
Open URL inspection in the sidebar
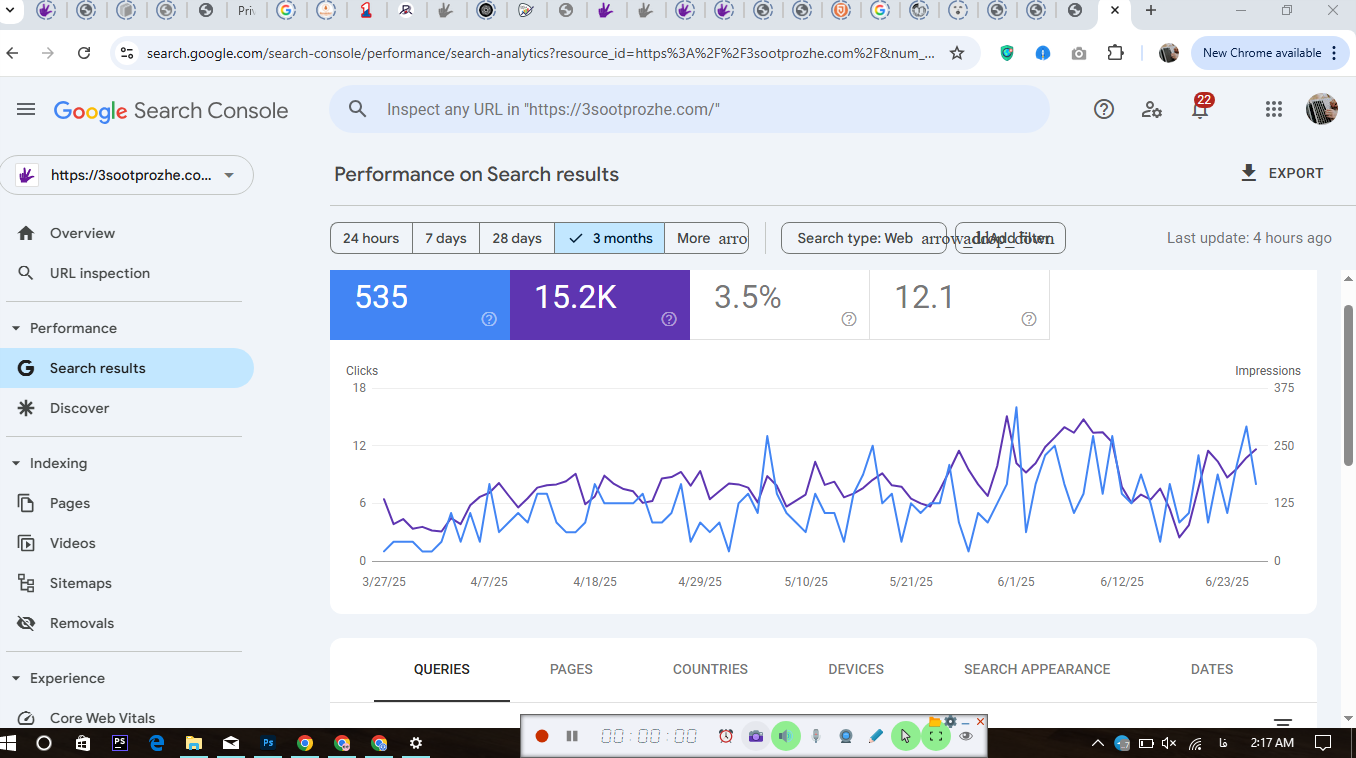click(x=100, y=273)
